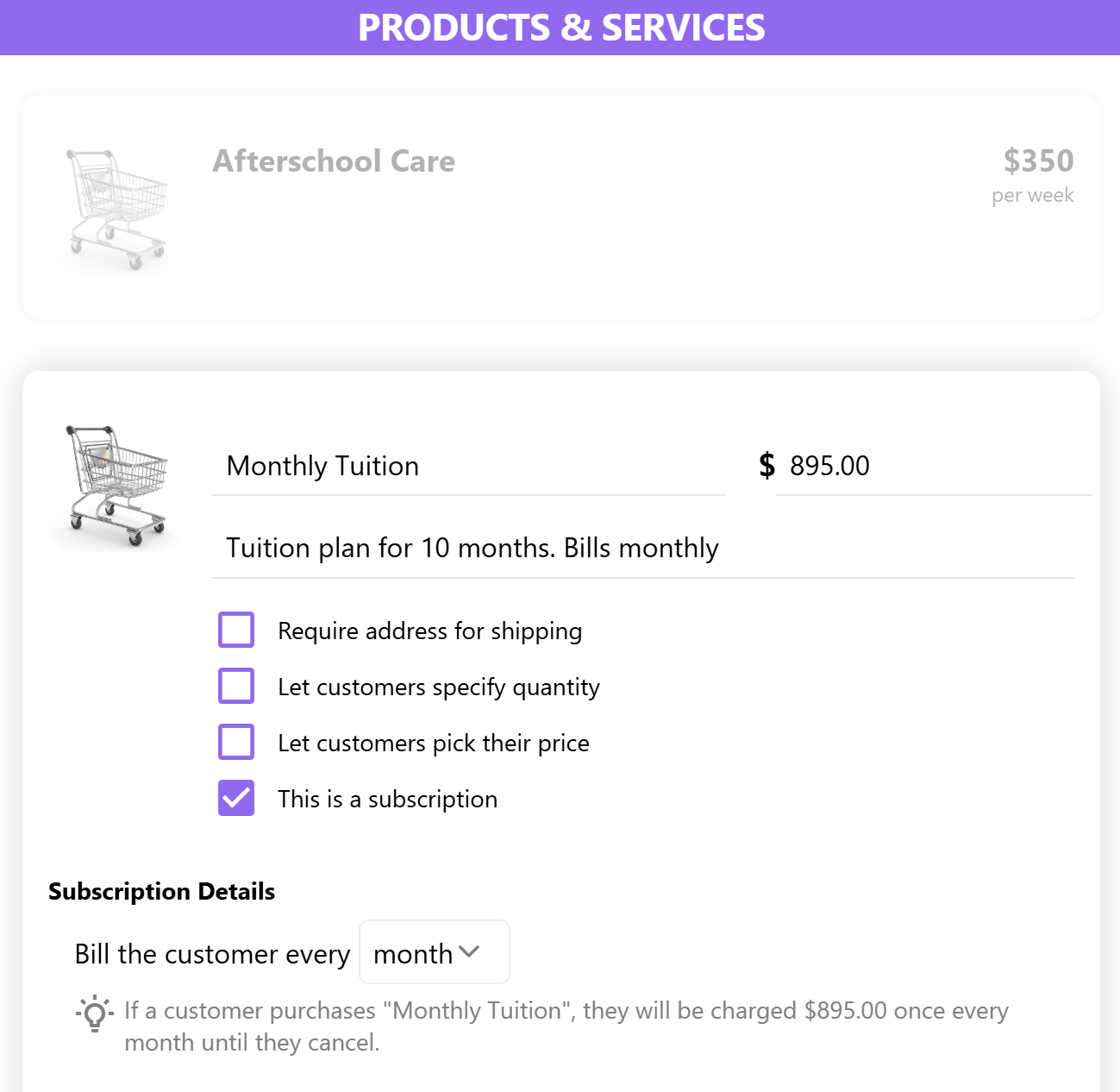Screen dimensions: 1120x1092
Task: Toggle Let customers pick their price
Action: (236, 742)
